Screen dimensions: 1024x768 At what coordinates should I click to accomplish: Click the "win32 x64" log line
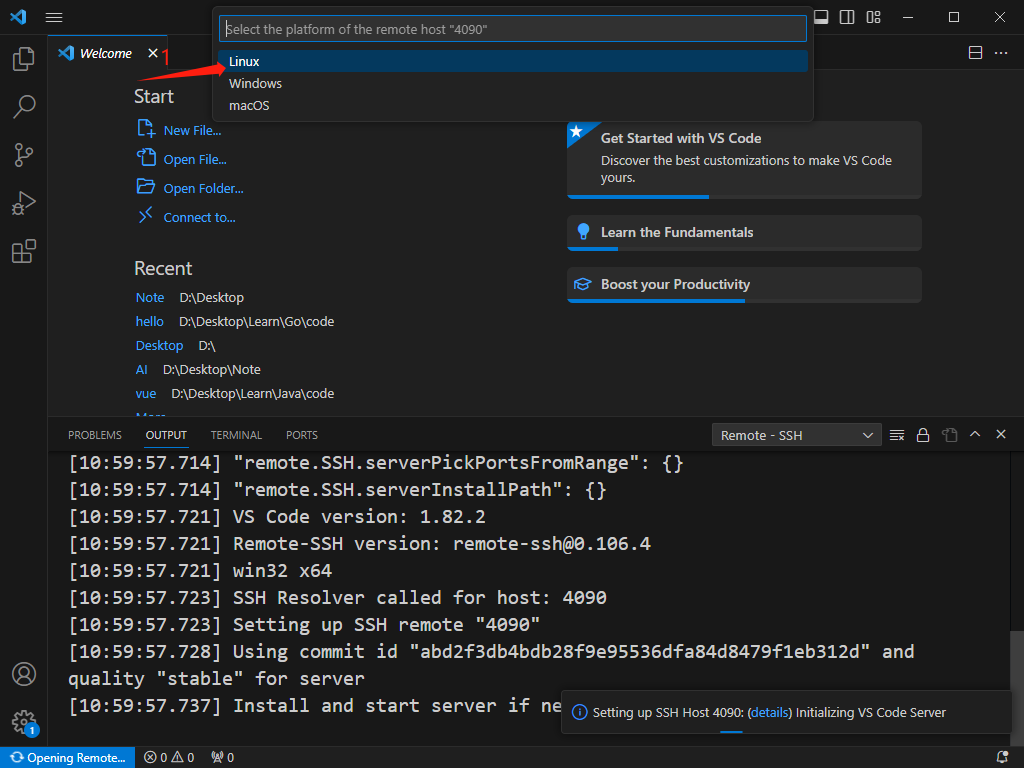(x=200, y=571)
